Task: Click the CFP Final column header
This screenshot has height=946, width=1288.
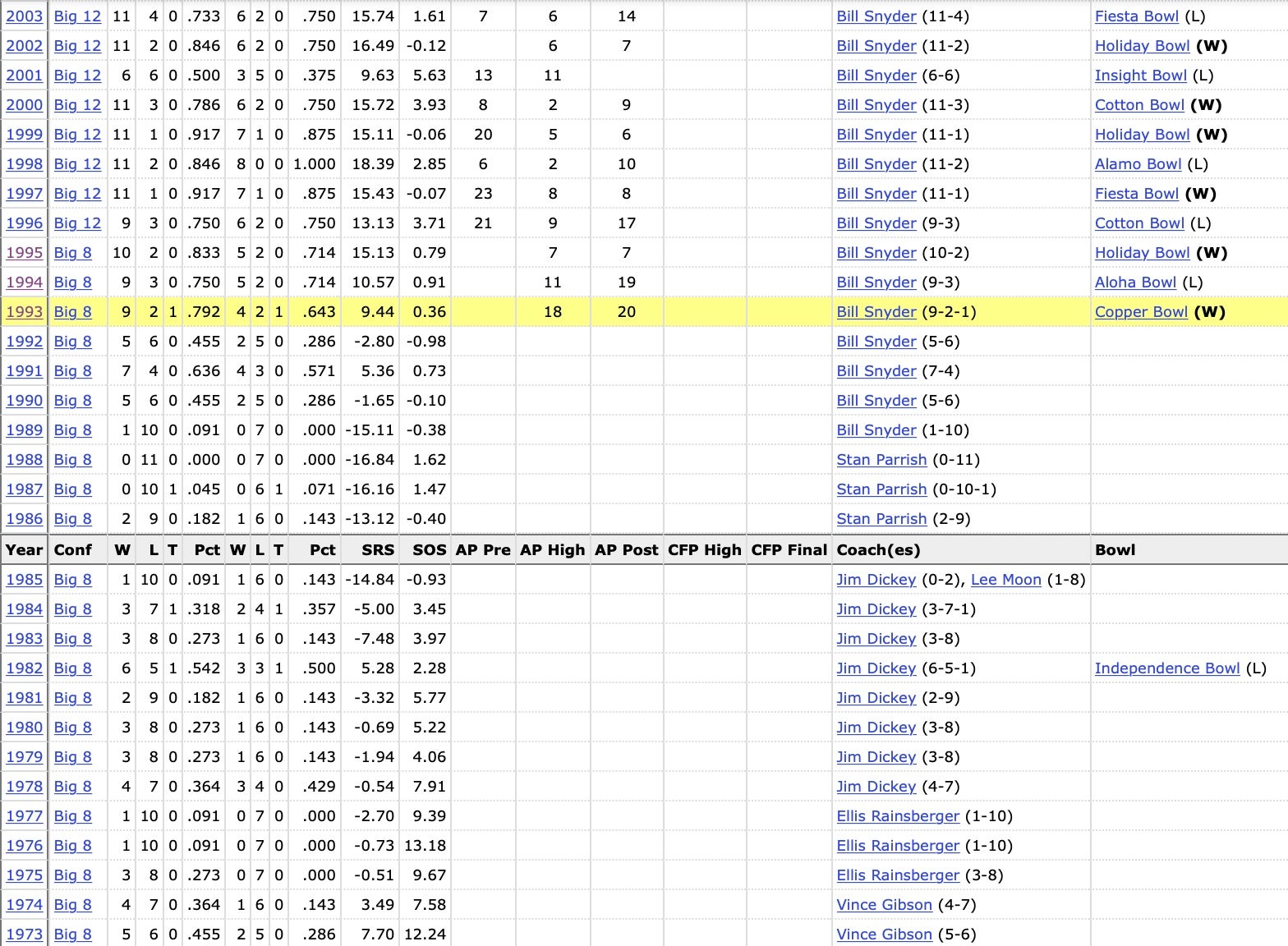Action: [x=789, y=550]
